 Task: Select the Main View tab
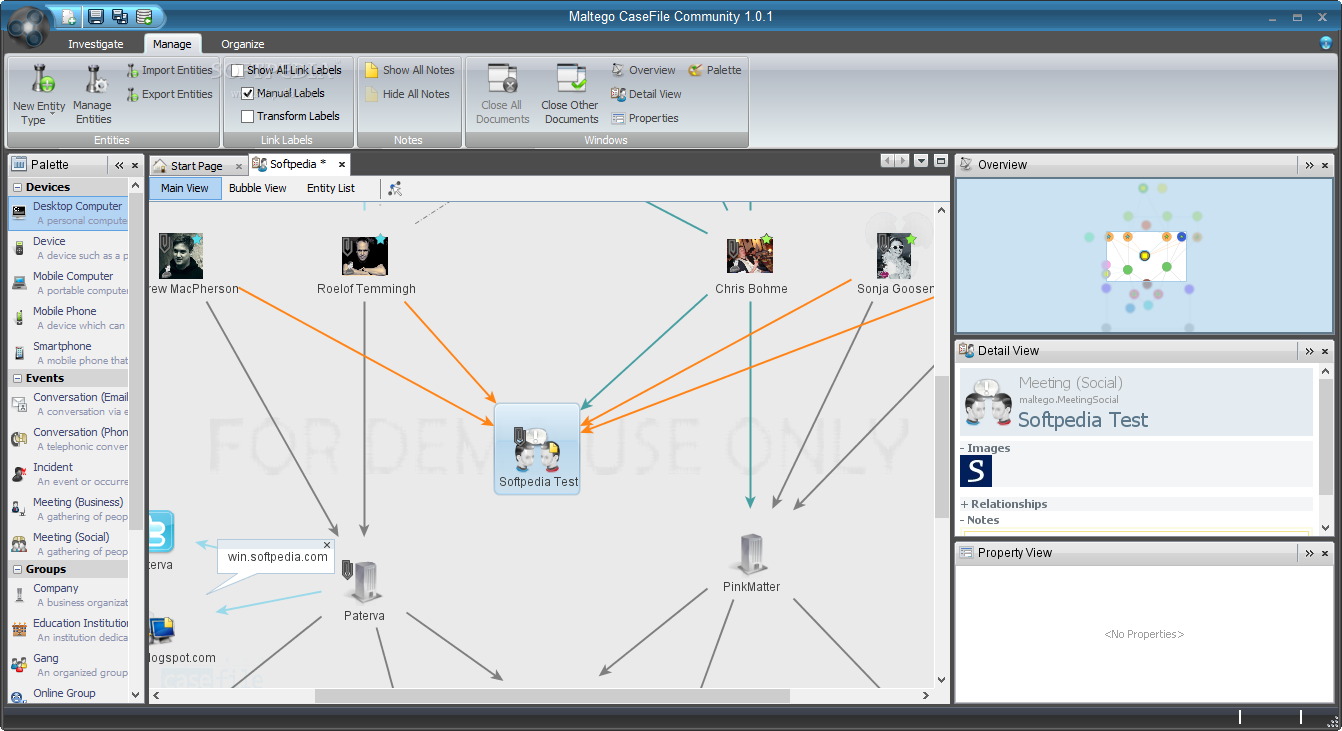[x=185, y=188]
